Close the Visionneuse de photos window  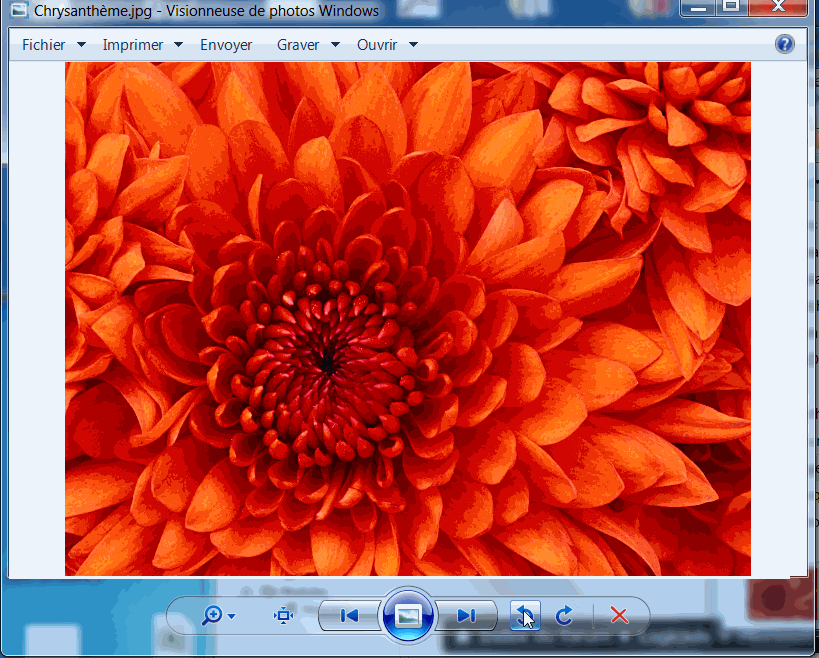(x=778, y=7)
